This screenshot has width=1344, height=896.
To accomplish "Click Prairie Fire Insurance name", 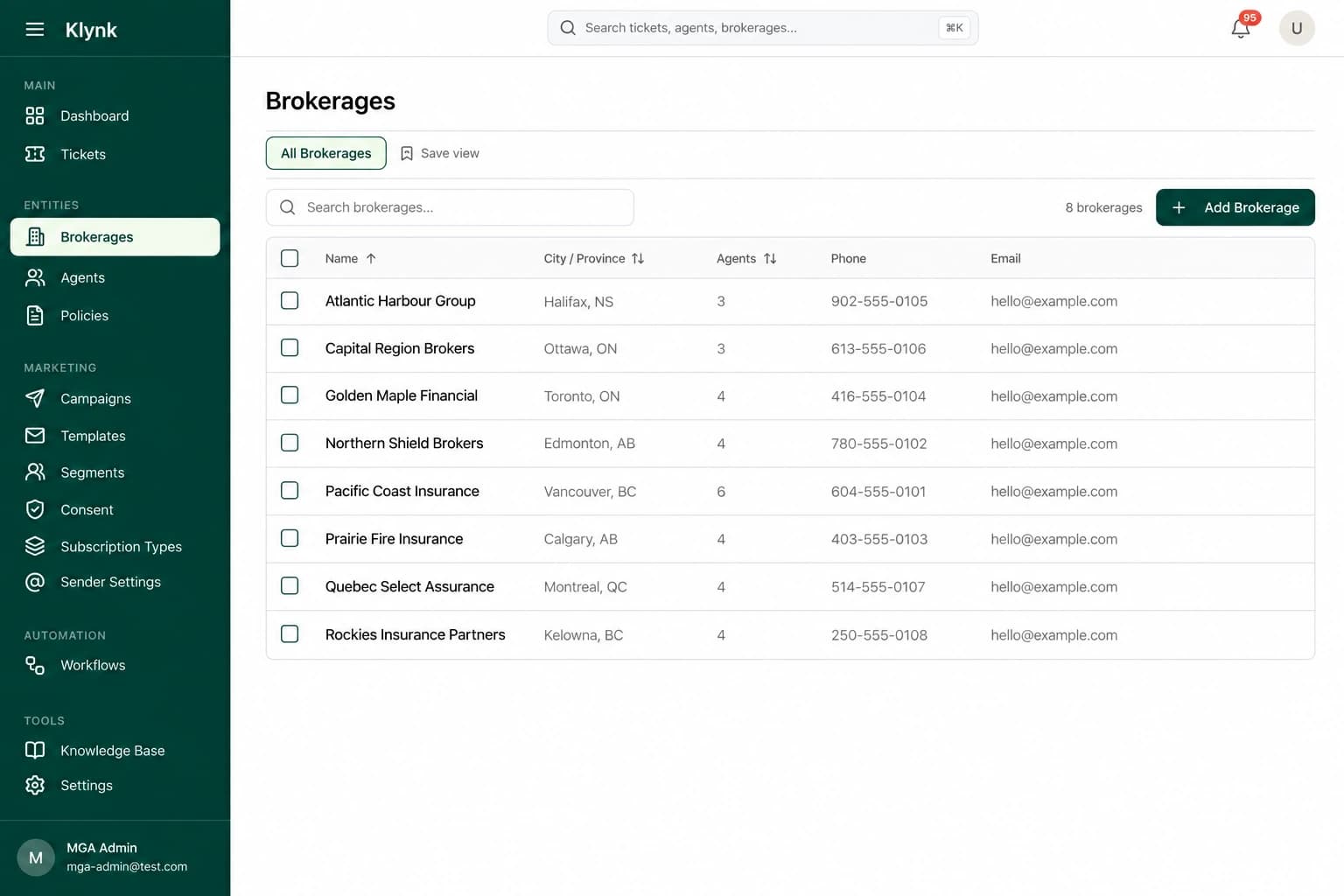I will tap(394, 539).
